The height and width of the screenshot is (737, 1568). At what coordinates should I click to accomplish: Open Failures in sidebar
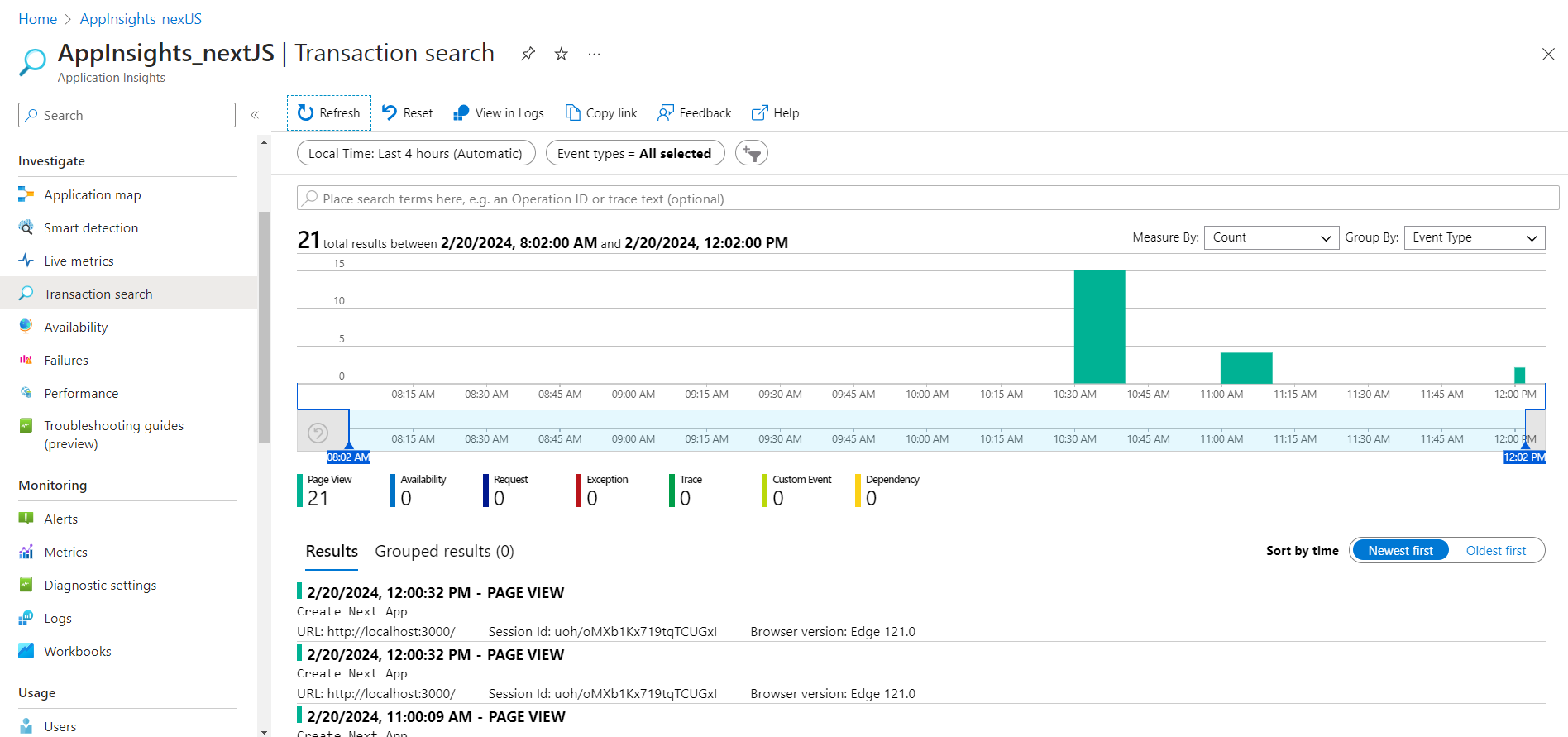click(x=66, y=360)
